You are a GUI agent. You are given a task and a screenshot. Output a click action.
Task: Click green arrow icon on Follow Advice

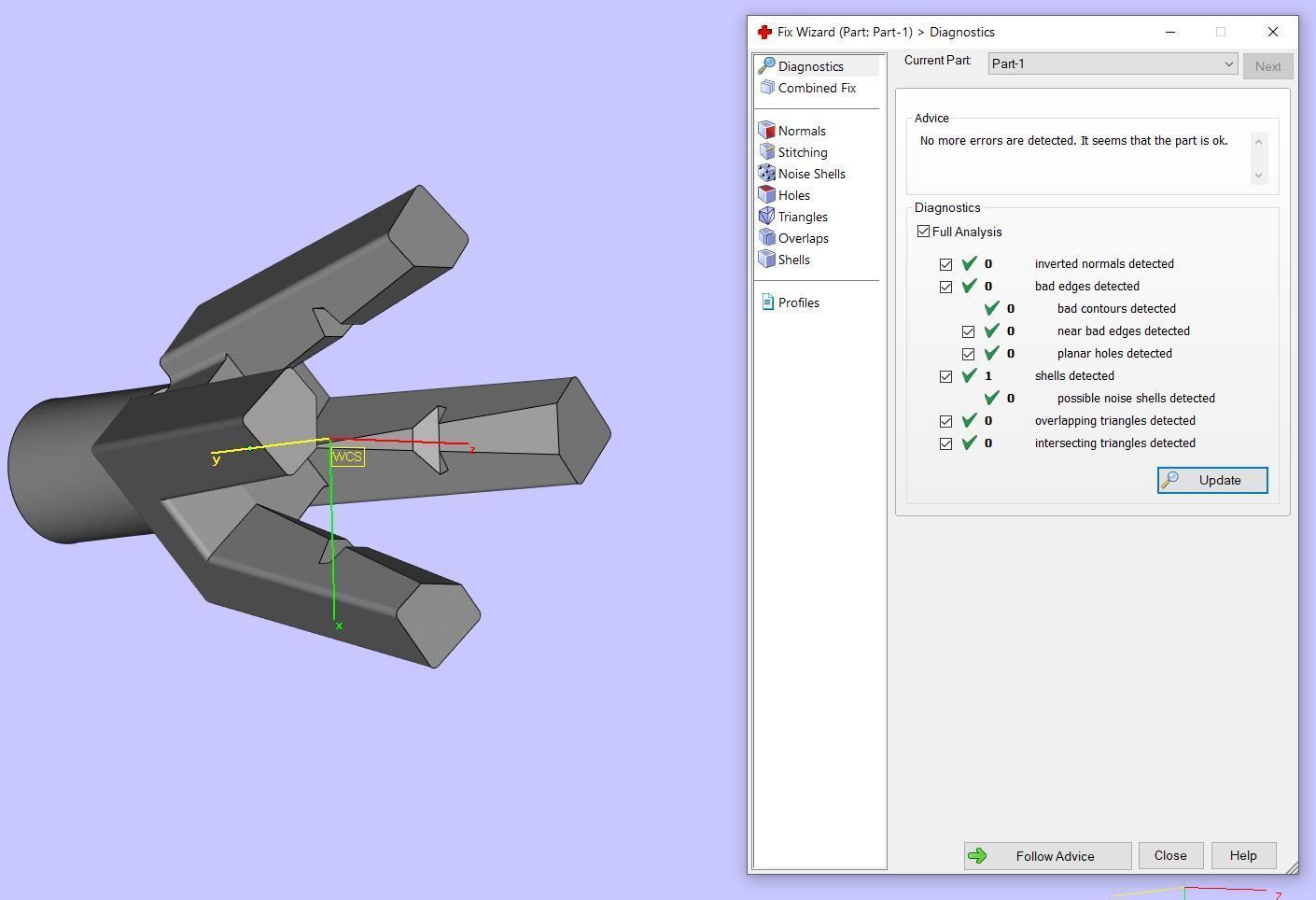pyautogui.click(x=977, y=856)
